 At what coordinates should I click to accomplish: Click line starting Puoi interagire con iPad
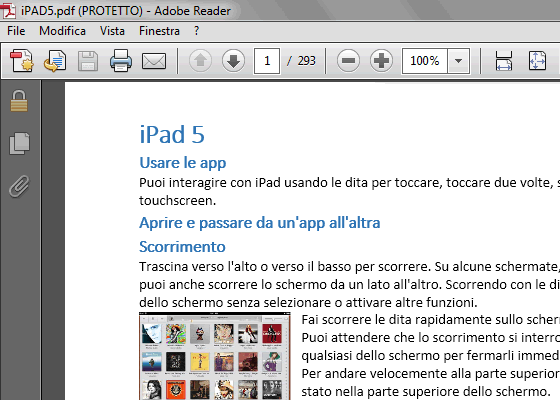point(350,183)
